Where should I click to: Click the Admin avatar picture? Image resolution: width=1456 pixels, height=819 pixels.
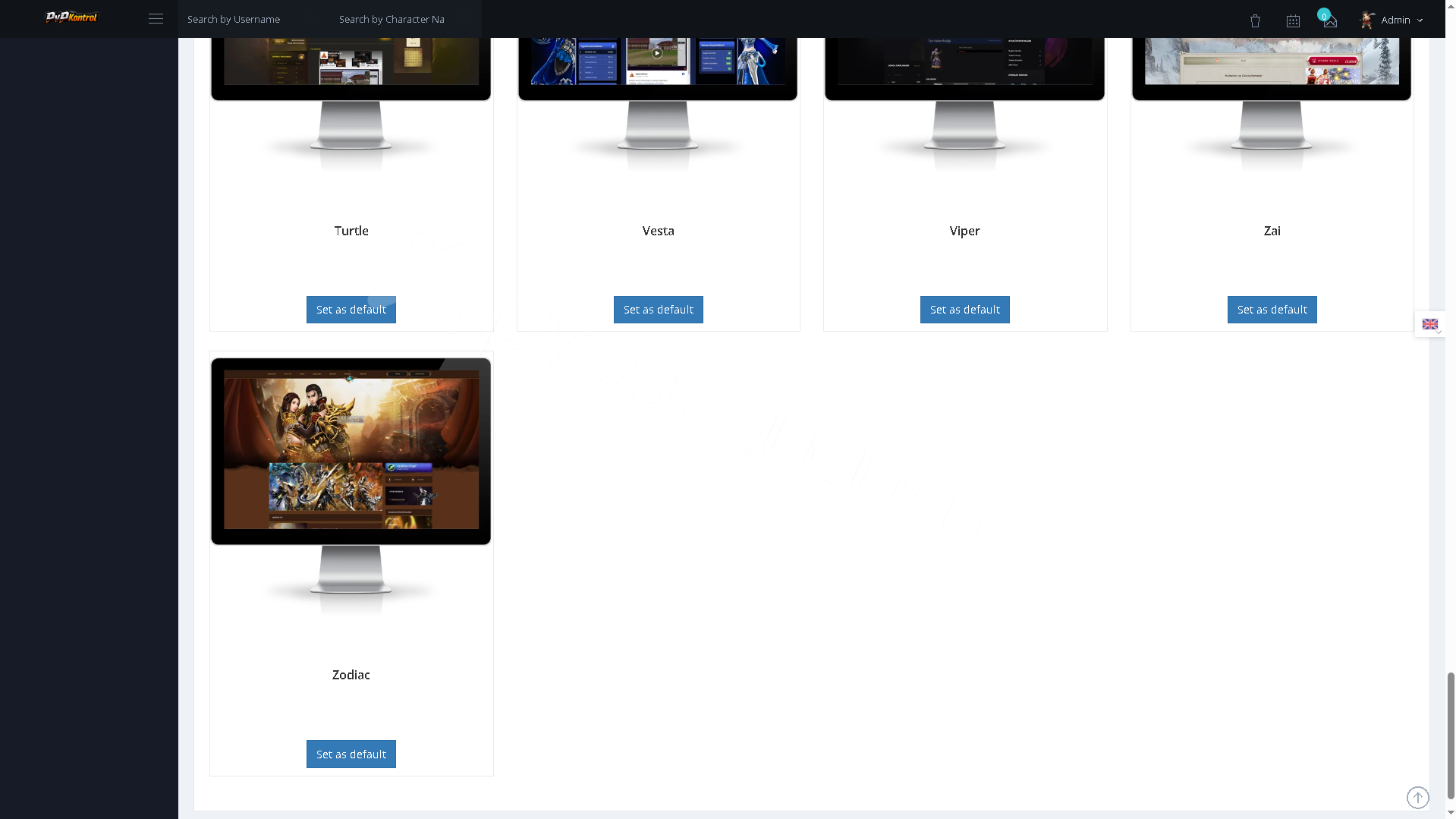[x=1367, y=20]
